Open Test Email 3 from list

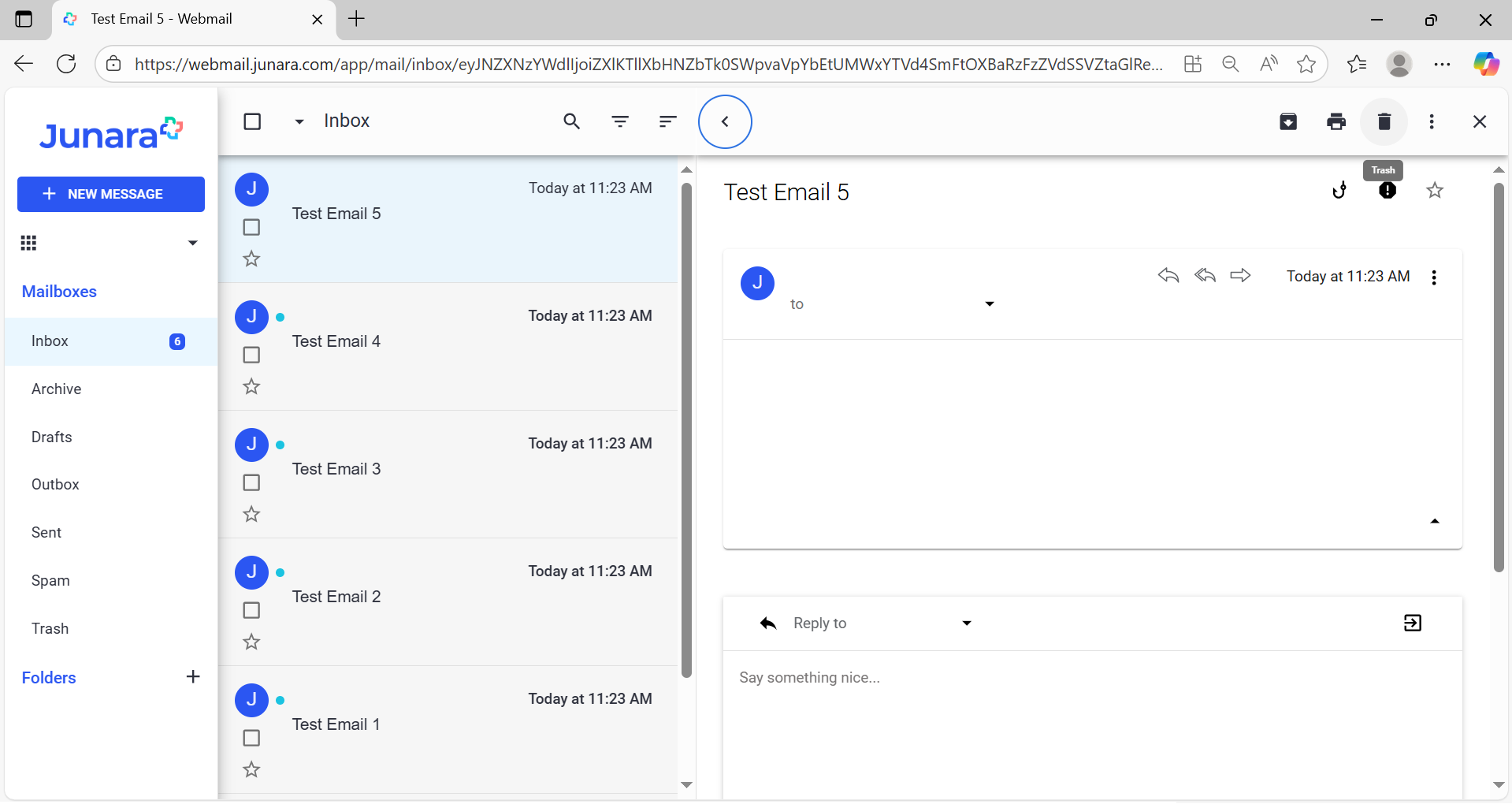[448, 475]
